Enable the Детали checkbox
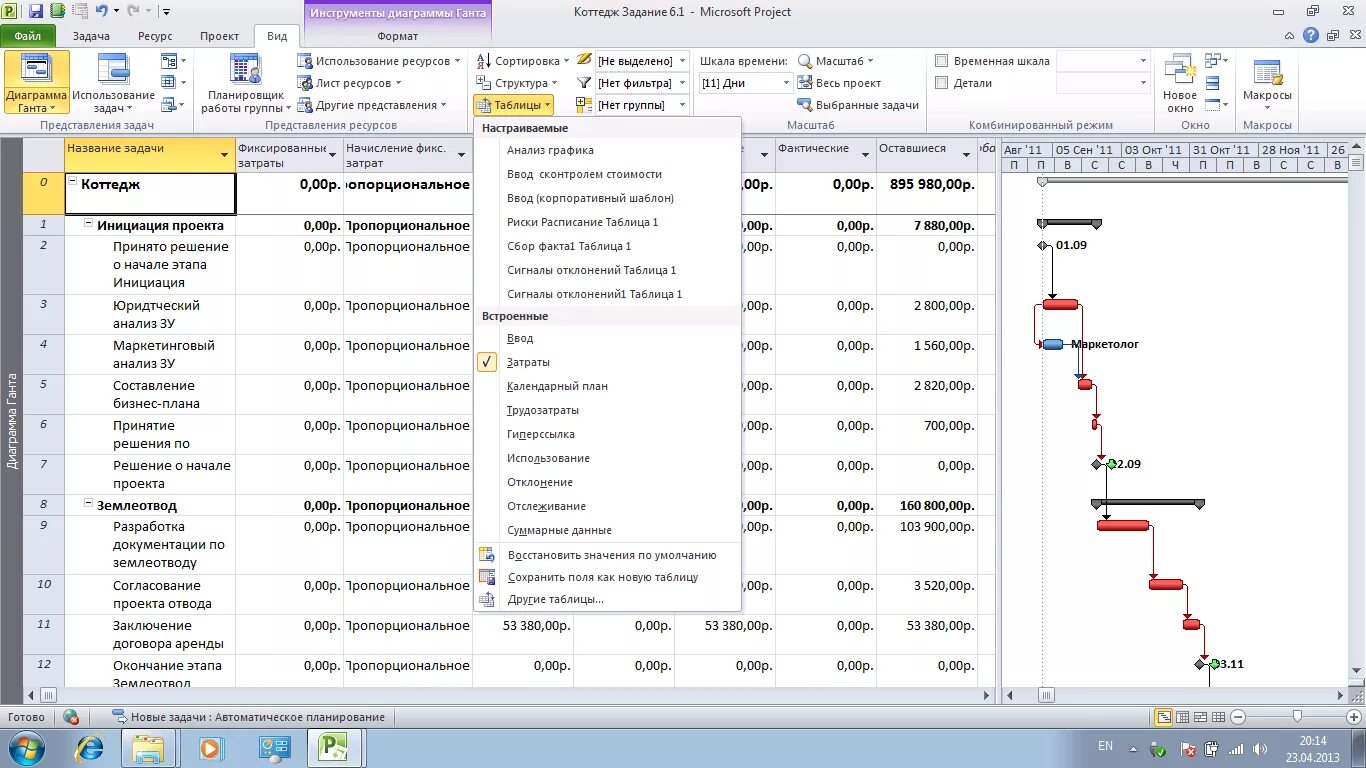 tap(941, 83)
